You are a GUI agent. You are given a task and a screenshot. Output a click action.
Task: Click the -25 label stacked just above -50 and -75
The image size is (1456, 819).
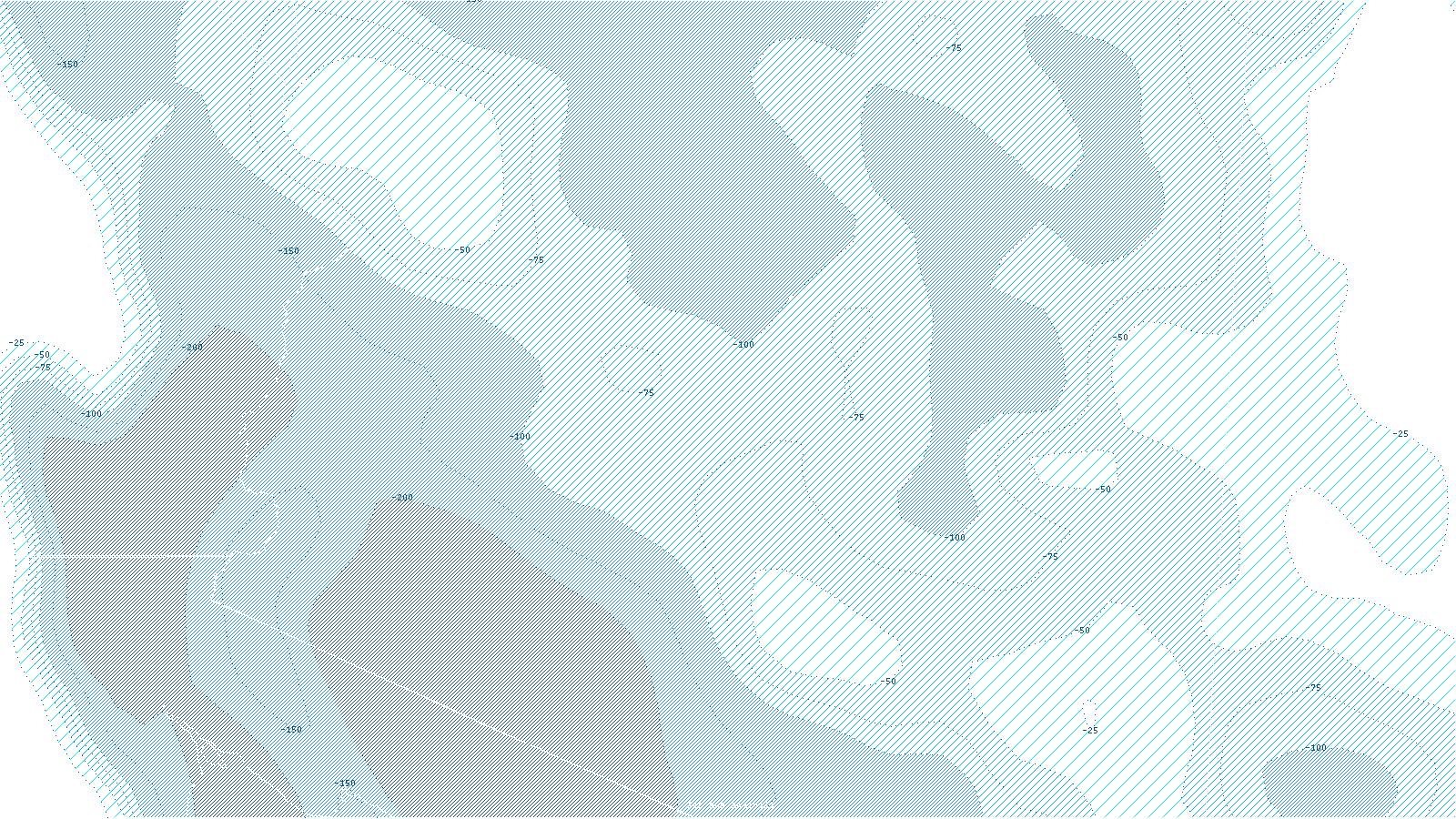16,343
